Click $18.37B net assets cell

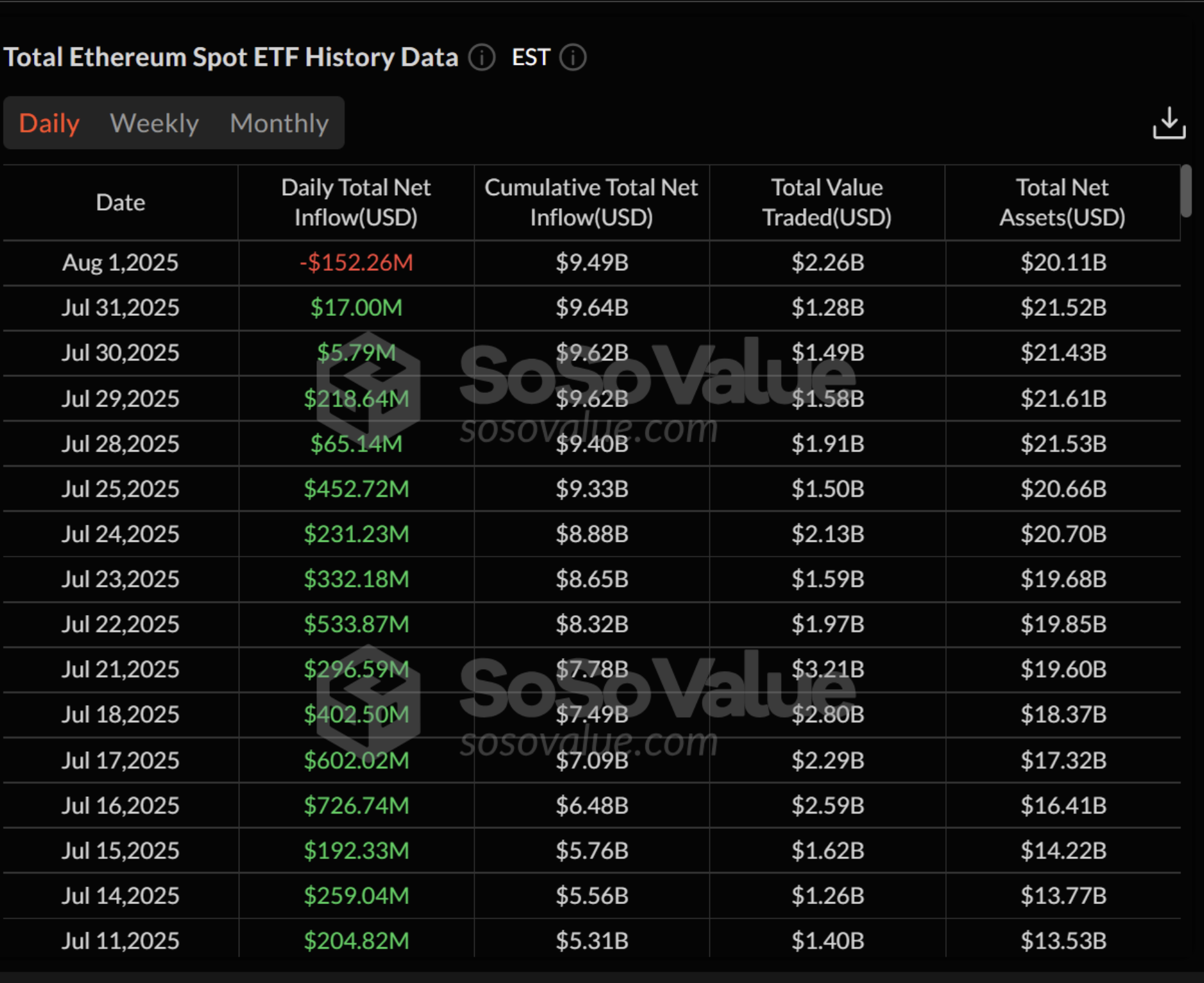point(1063,714)
